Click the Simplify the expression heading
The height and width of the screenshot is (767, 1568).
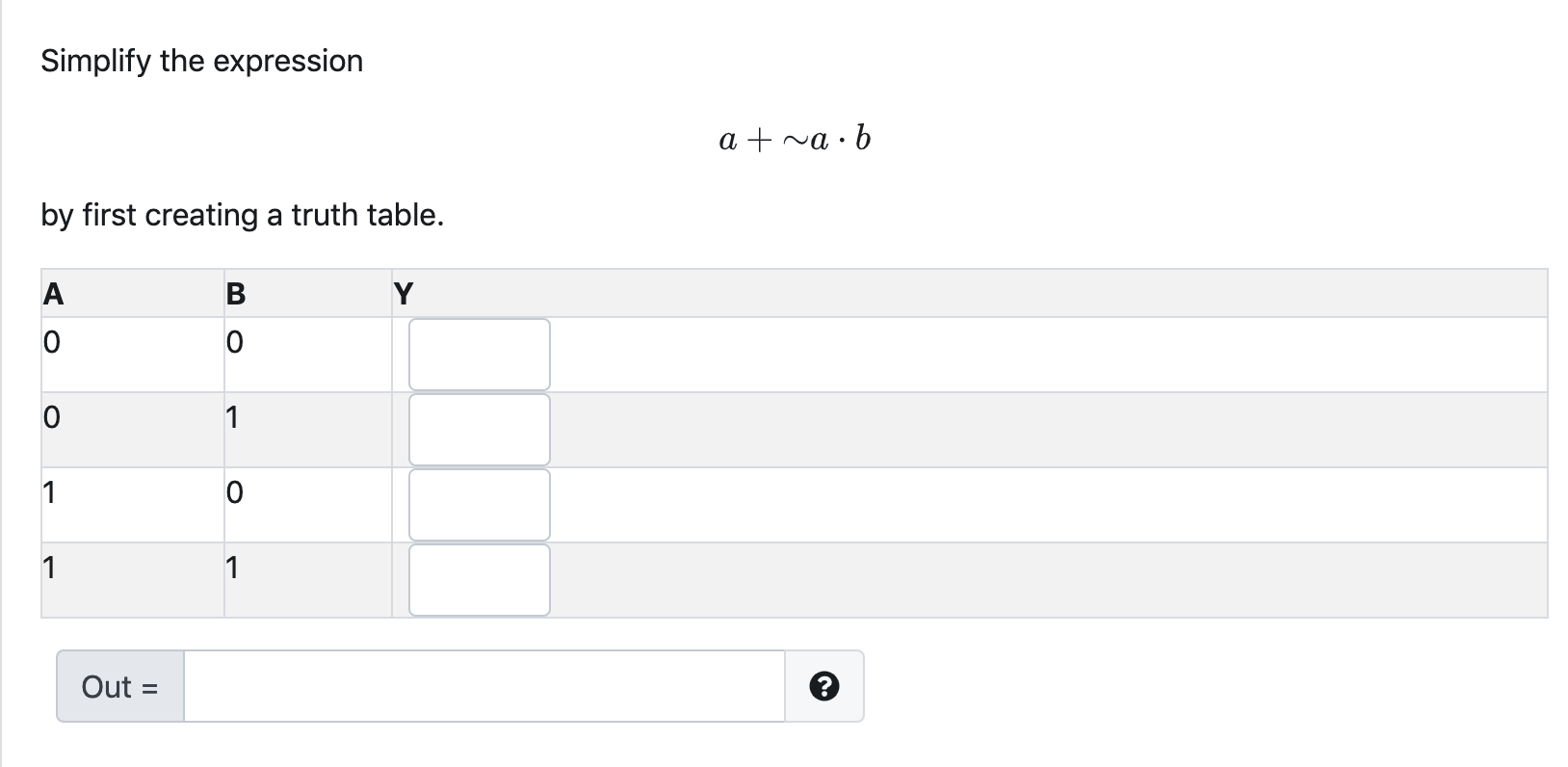[201, 60]
